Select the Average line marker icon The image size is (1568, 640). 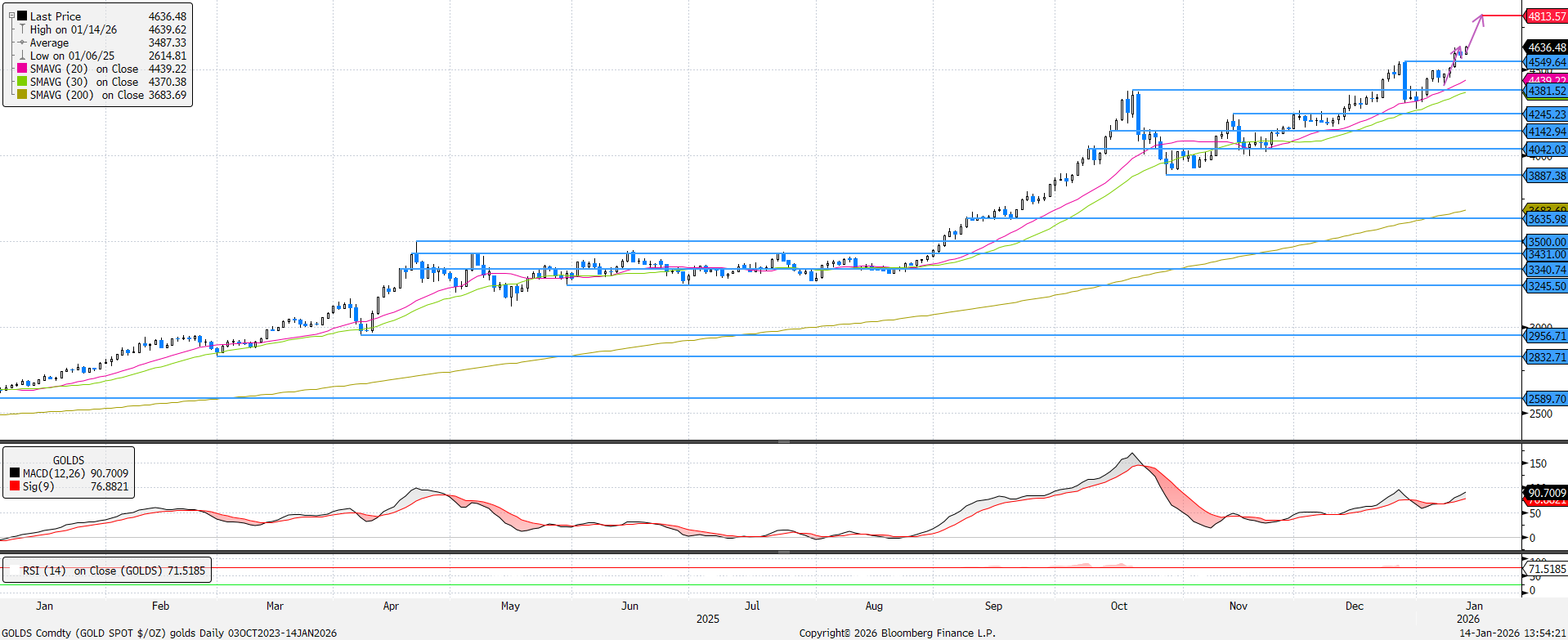pyautogui.click(x=22, y=43)
